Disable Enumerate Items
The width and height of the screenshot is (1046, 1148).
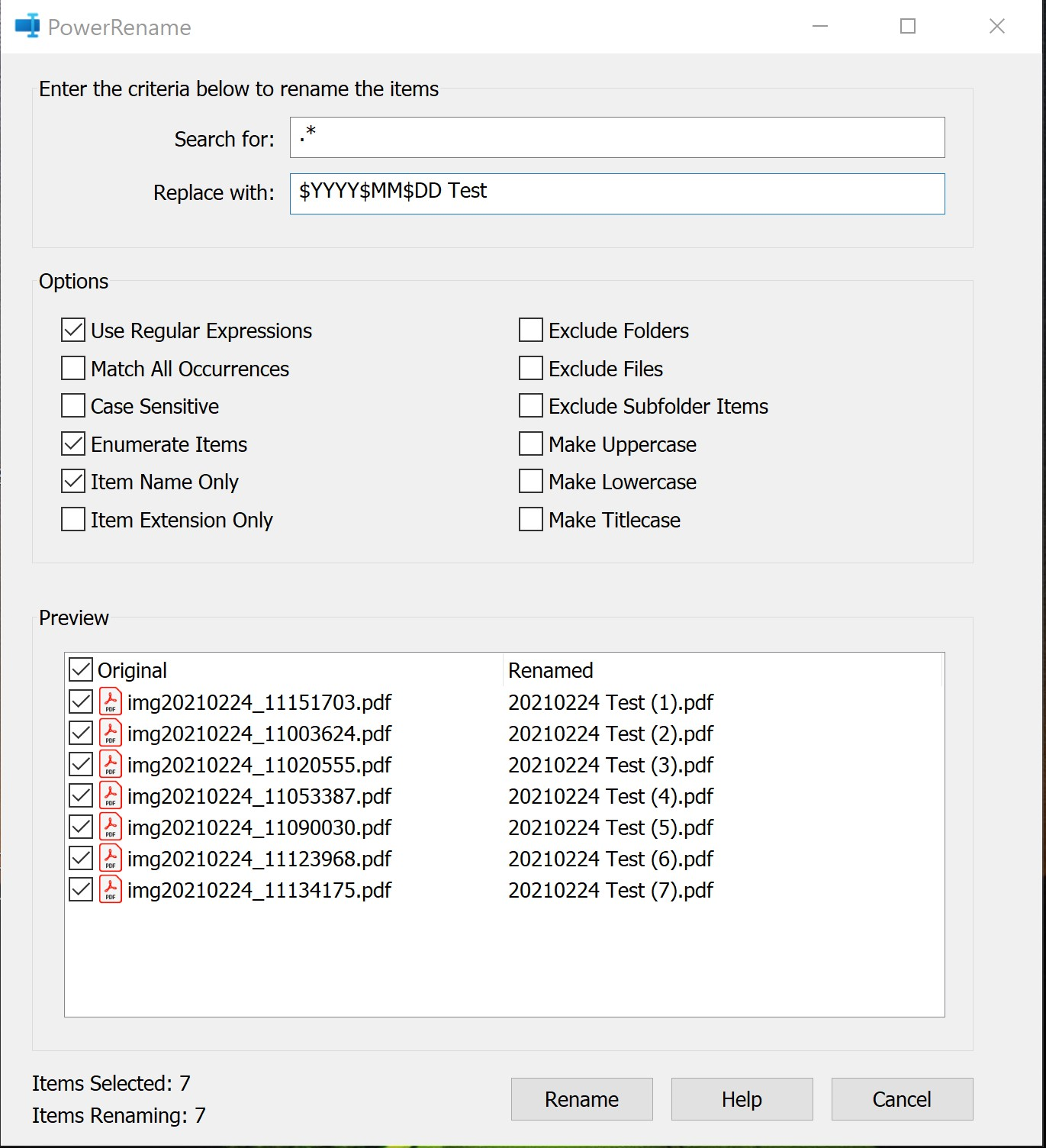click(72, 443)
